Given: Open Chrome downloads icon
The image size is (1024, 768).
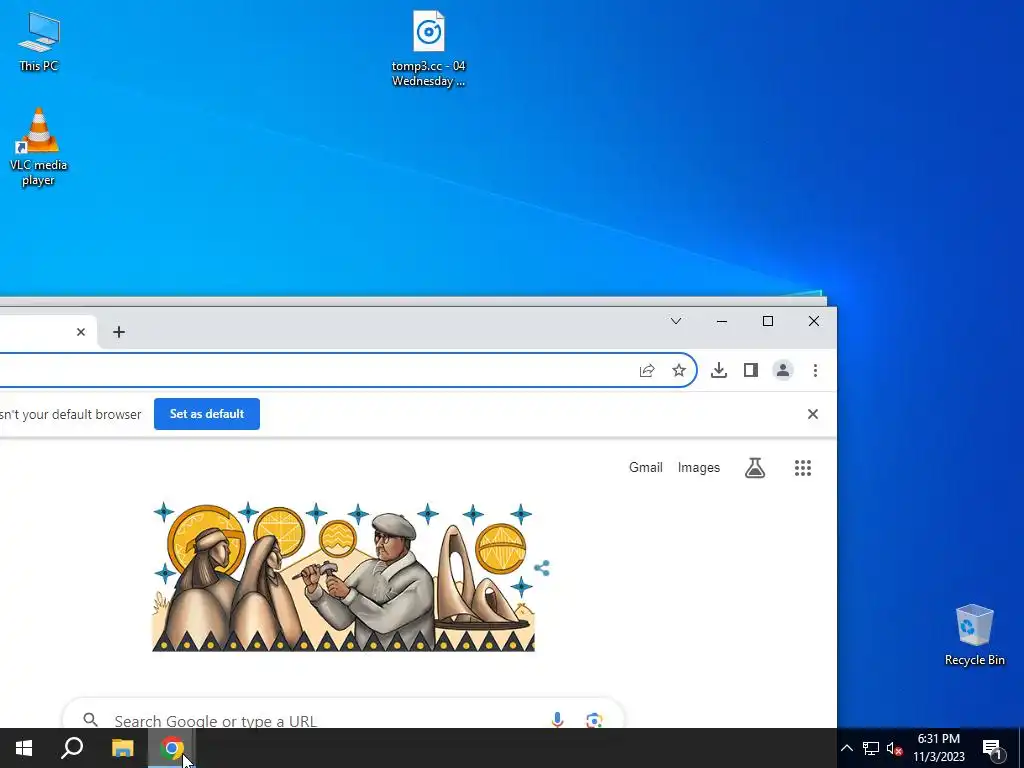Looking at the screenshot, I should click(719, 370).
